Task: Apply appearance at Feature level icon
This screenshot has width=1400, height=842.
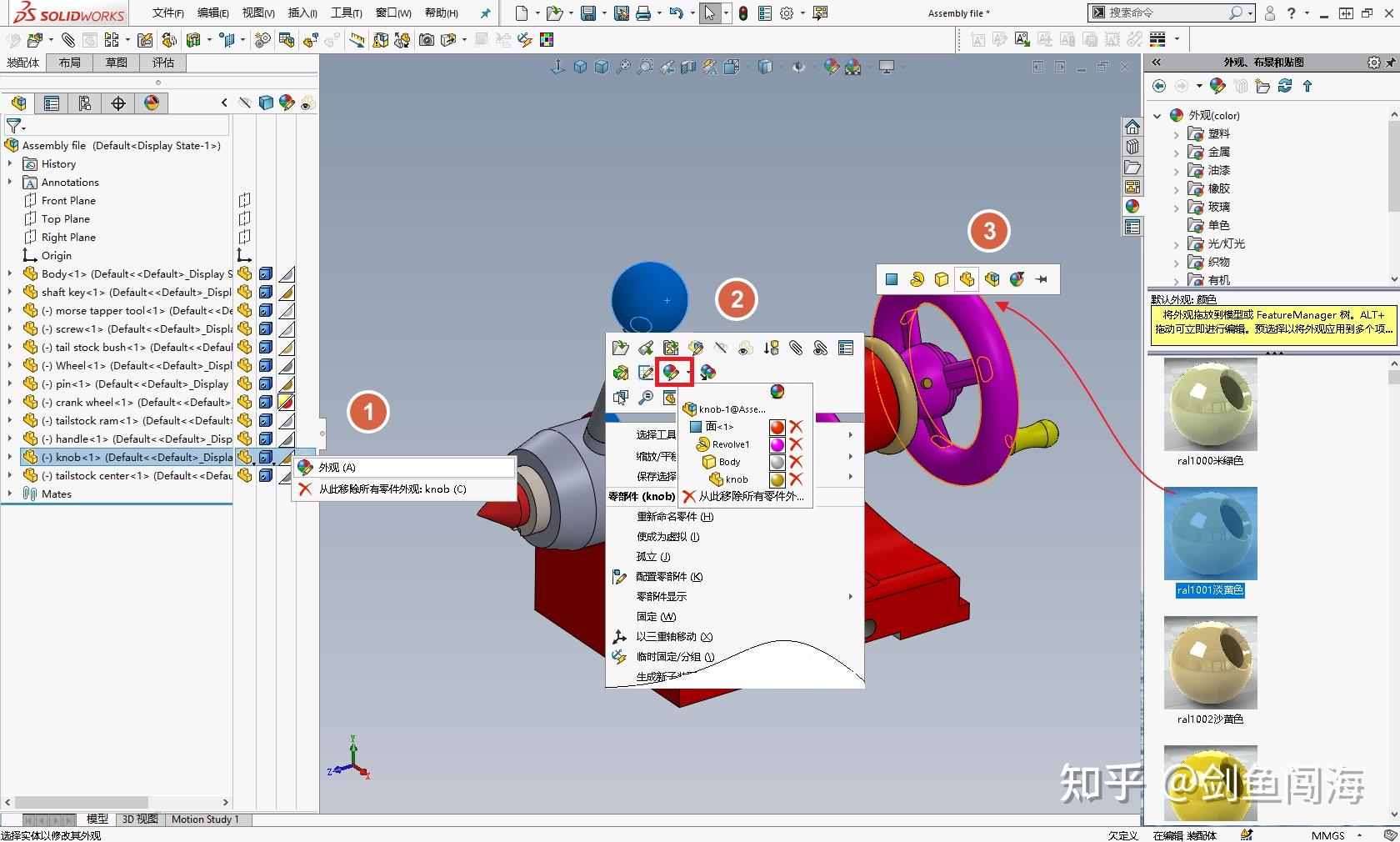Action: pos(917,279)
